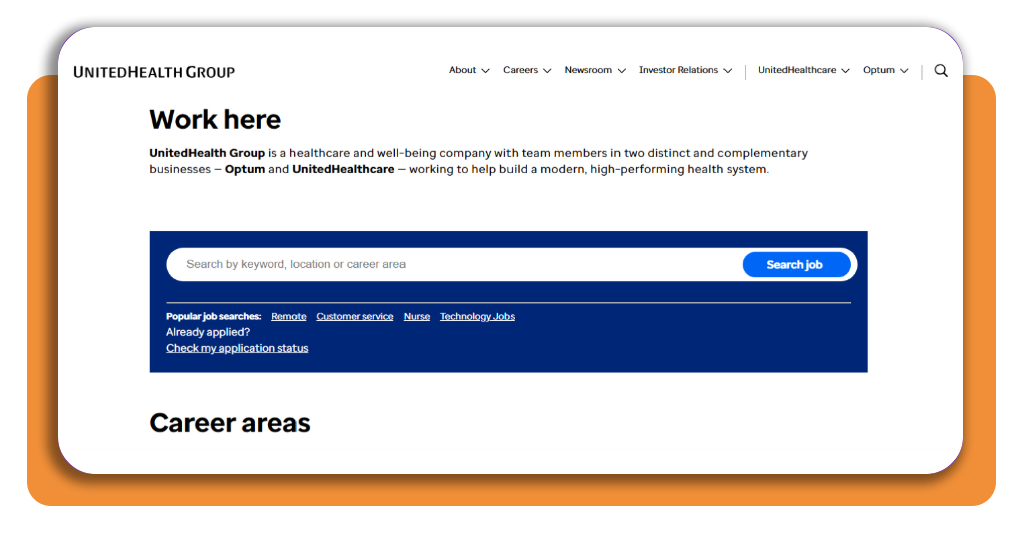Click the Popular job searches label

[x=214, y=317]
